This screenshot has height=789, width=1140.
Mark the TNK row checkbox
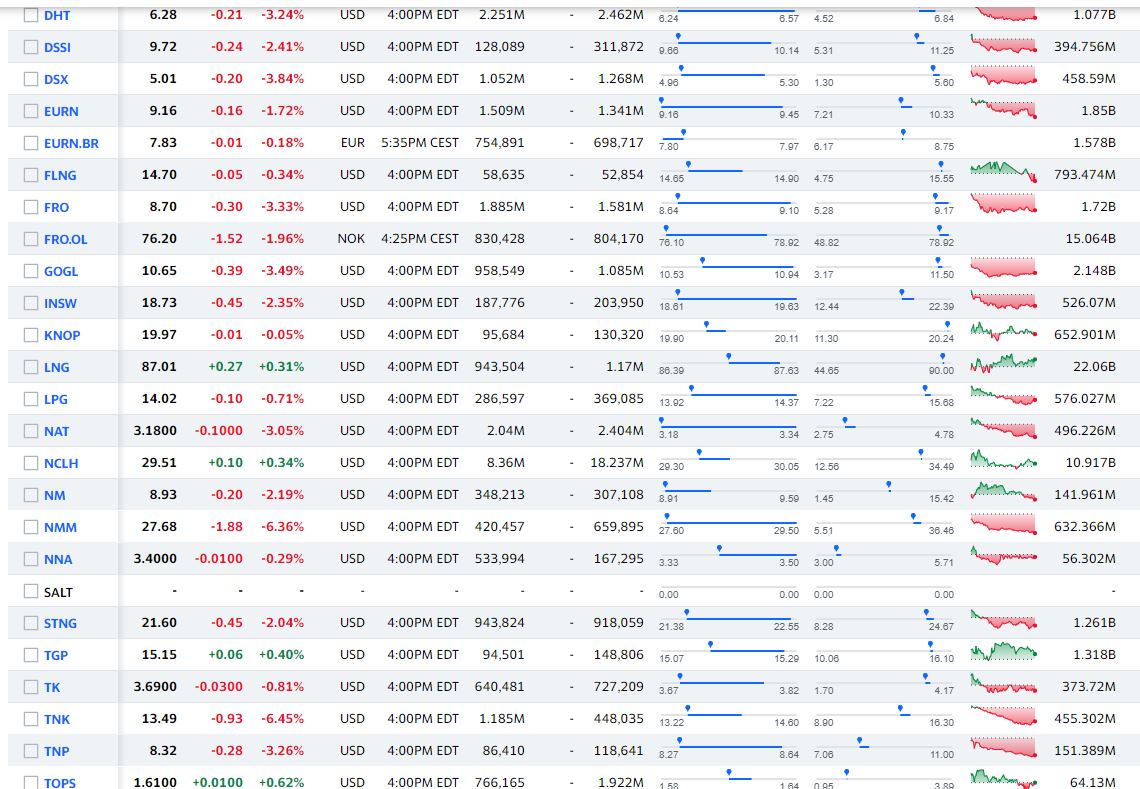(31, 719)
